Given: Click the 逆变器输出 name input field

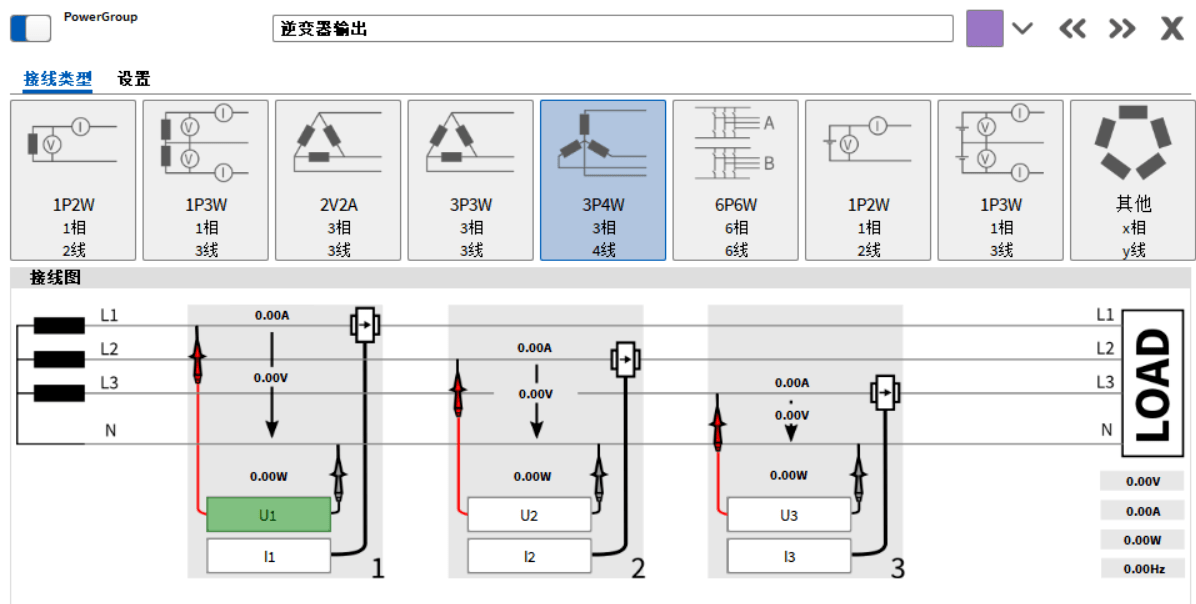Looking at the screenshot, I should coord(612,29).
